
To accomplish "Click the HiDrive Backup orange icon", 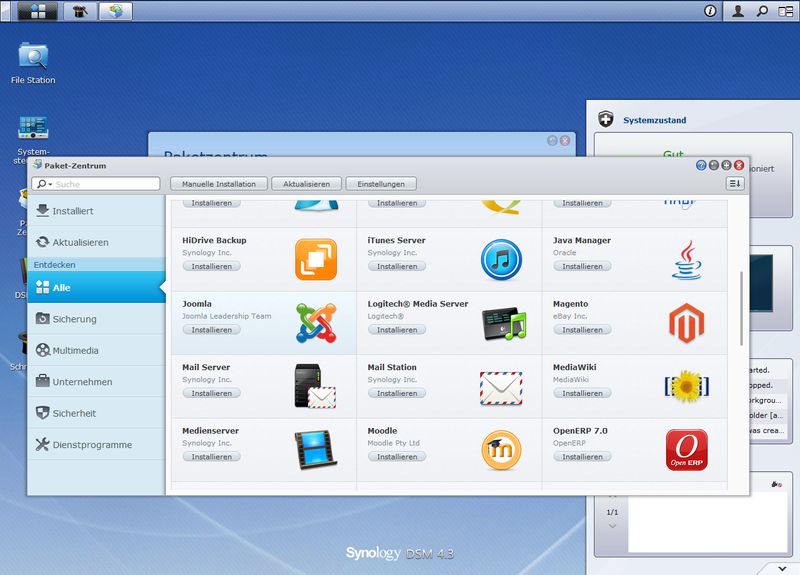I will pyautogui.click(x=316, y=259).
